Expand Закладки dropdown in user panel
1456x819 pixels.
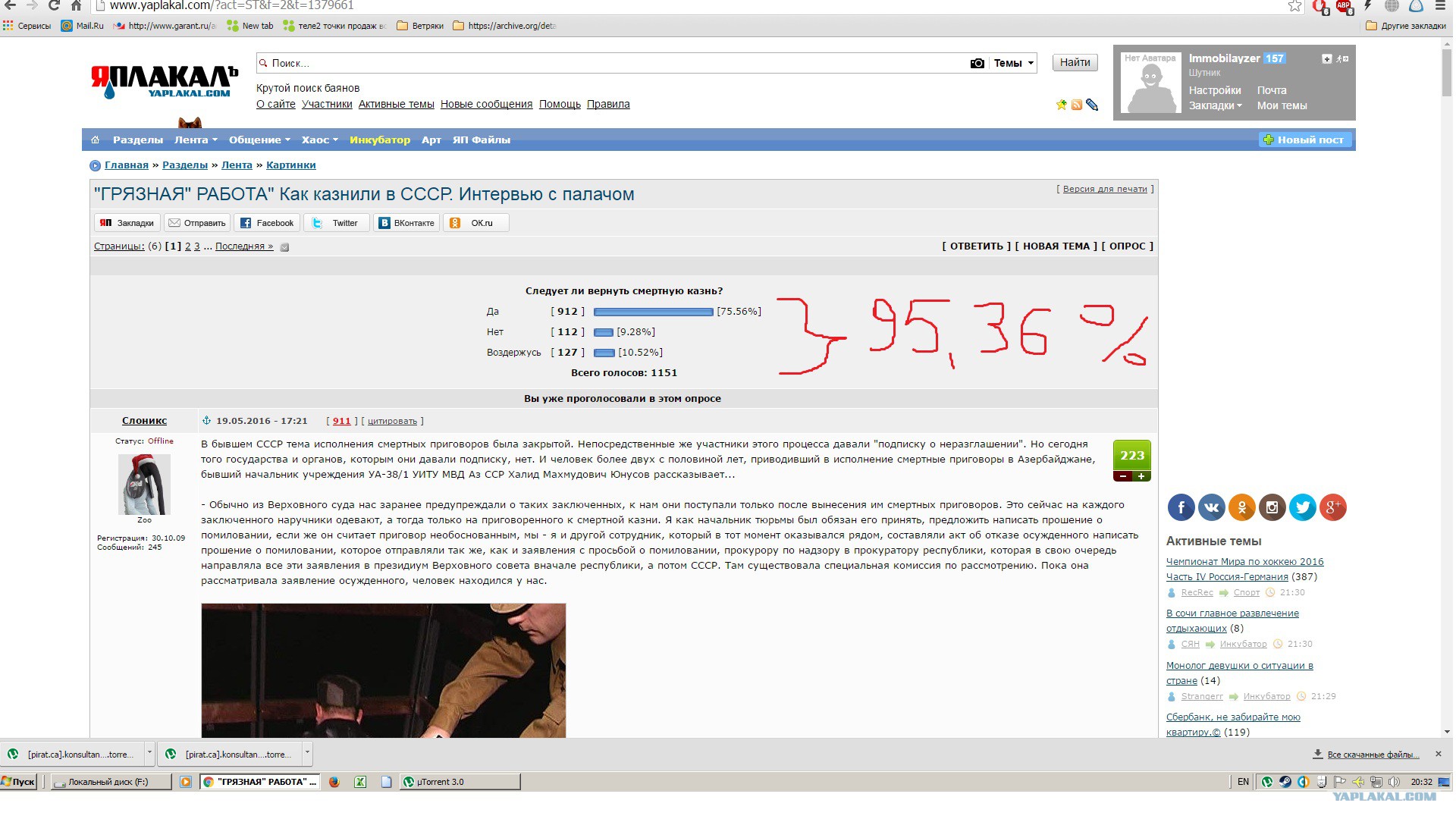(1215, 105)
